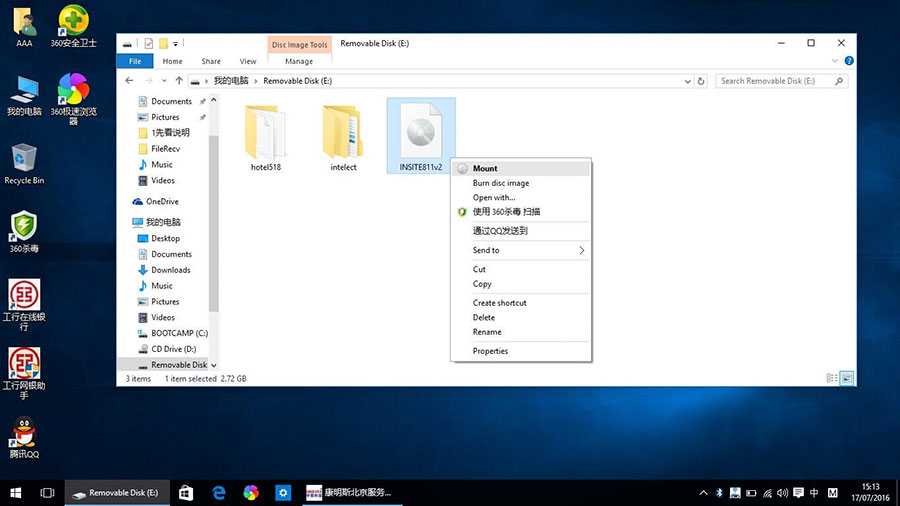Open the recent locations dropdown arrow
The height and width of the screenshot is (506, 900).
coord(164,81)
